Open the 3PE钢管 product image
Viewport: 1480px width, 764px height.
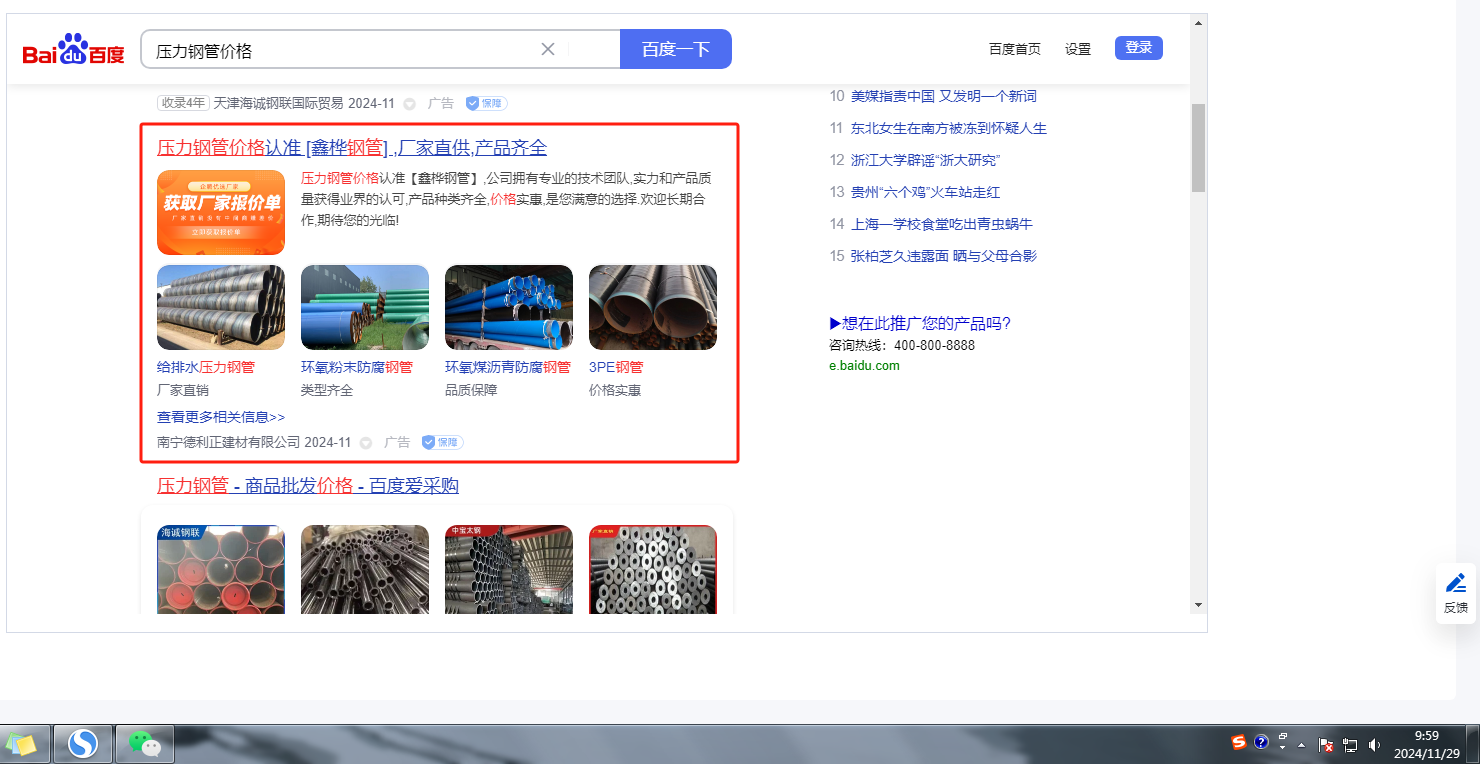(x=653, y=307)
